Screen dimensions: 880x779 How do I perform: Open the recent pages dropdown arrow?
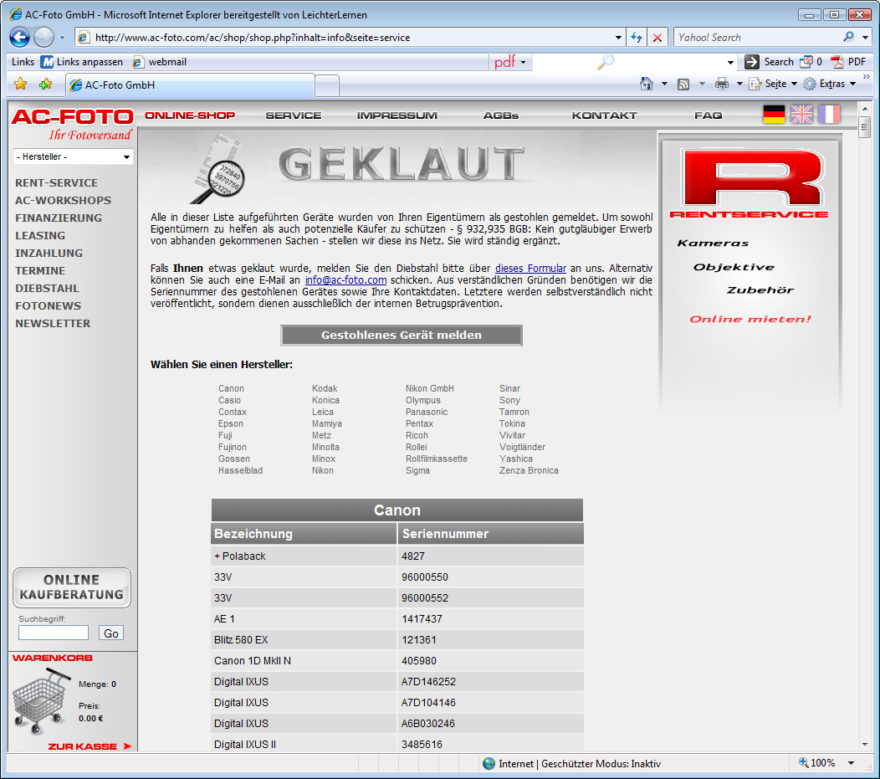[62, 38]
